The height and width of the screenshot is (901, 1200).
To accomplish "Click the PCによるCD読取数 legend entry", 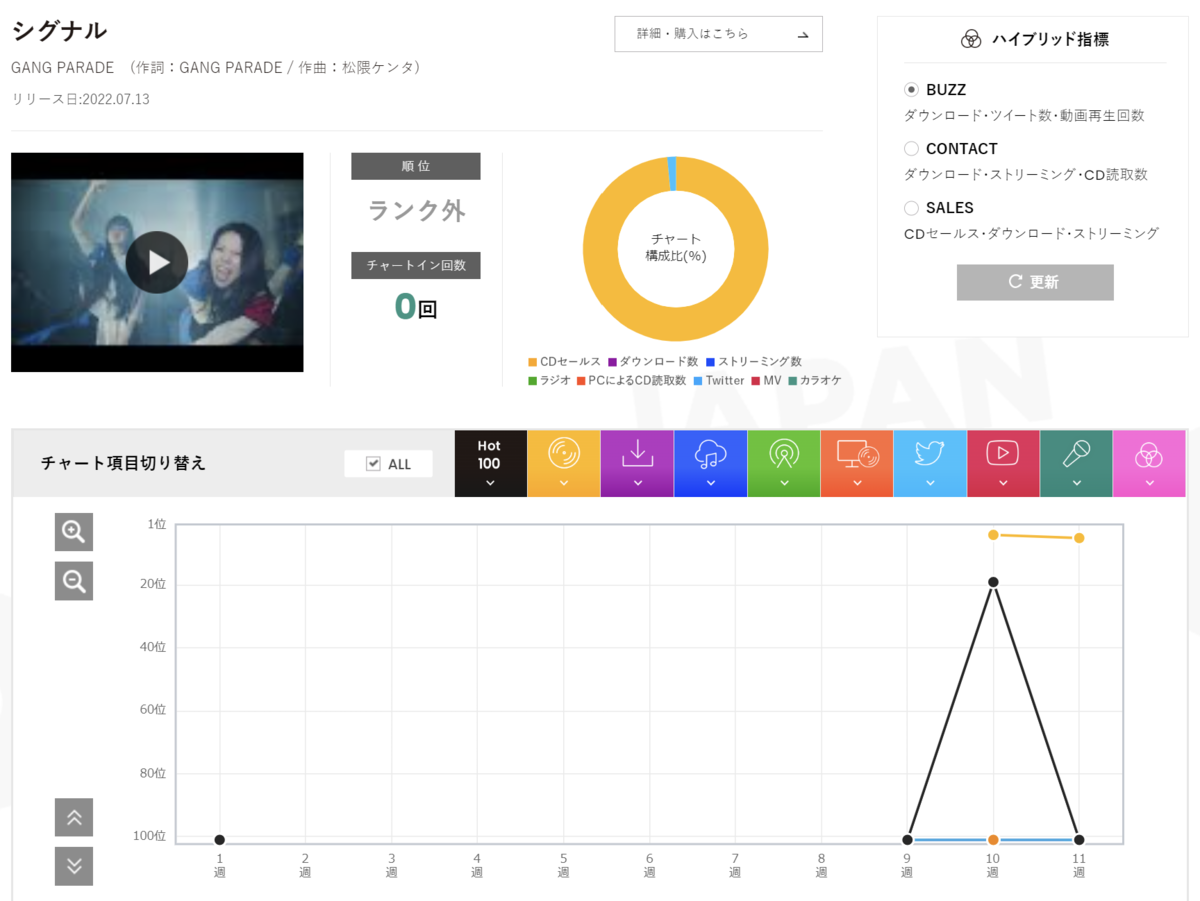I will tap(632, 381).
